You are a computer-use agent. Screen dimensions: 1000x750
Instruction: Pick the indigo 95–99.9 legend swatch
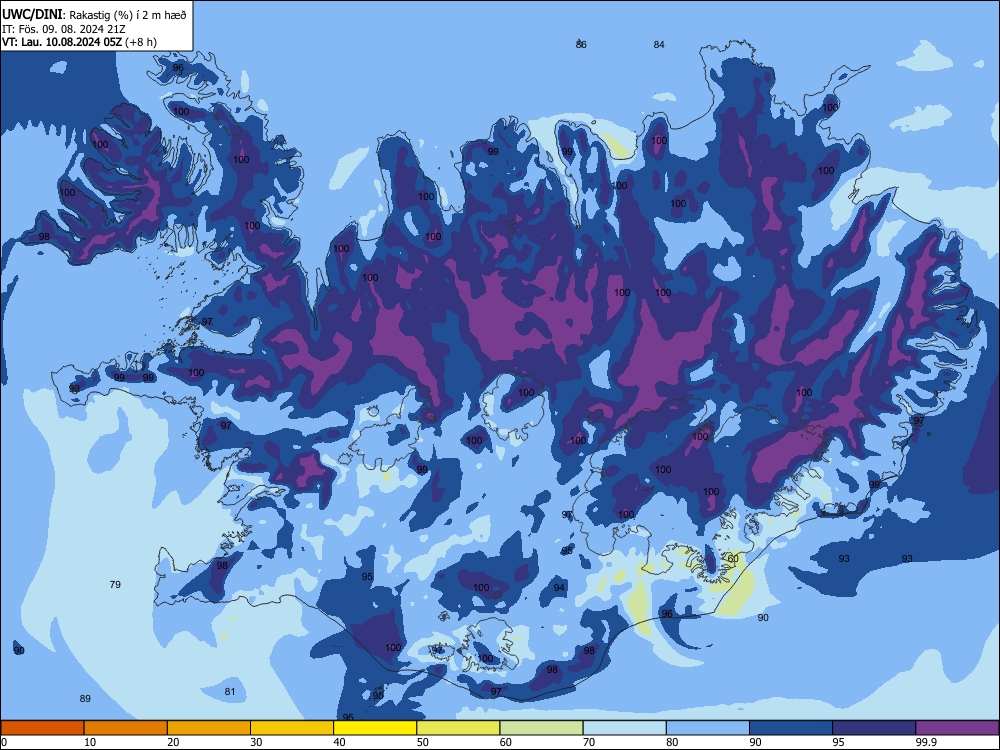click(874, 728)
